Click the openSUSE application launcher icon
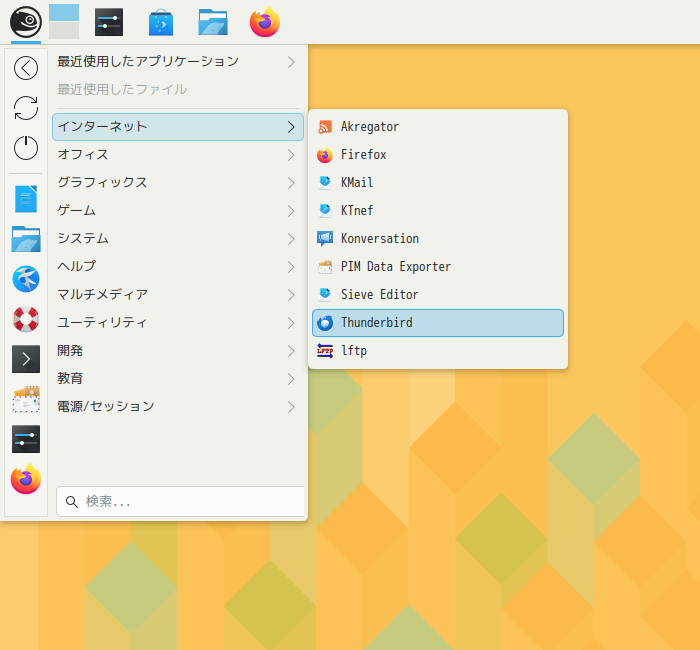 (x=26, y=22)
